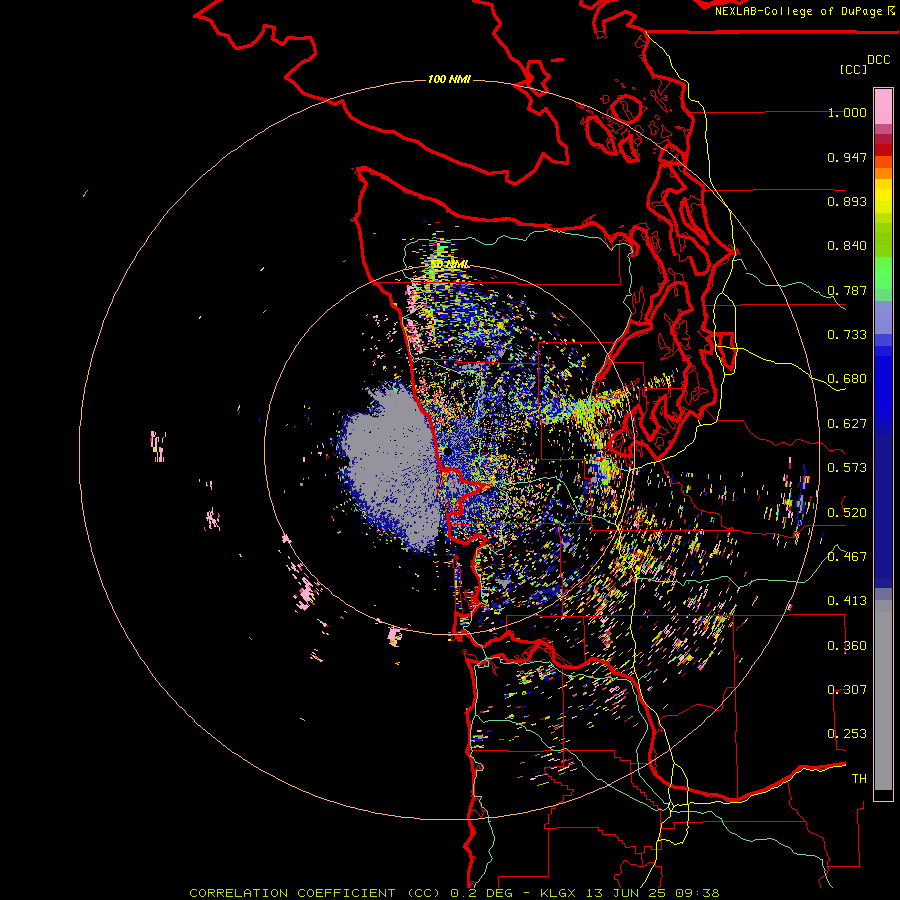Viewport: 900px width, 900px height.
Task: Pick the gray lower color bar segment
Action: [883, 695]
